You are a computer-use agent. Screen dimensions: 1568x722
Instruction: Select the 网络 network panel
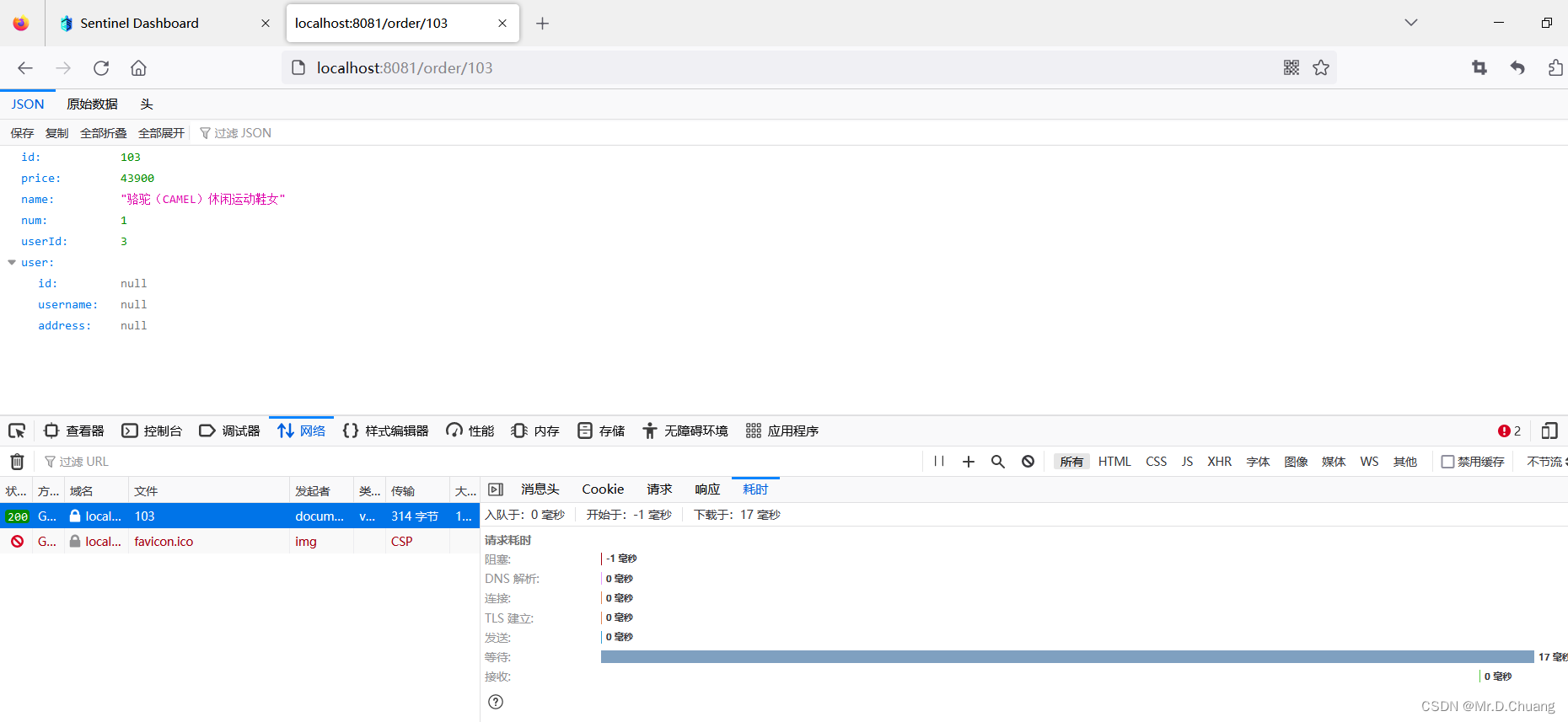point(302,431)
